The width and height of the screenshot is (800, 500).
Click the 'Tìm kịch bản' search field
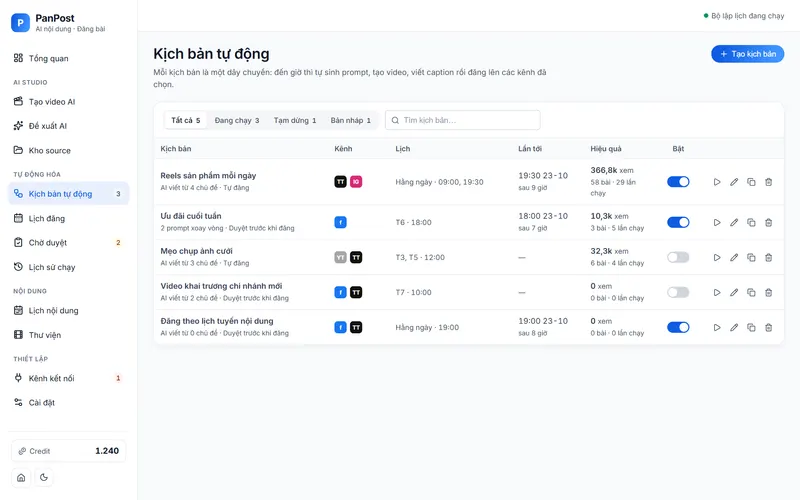coord(463,120)
